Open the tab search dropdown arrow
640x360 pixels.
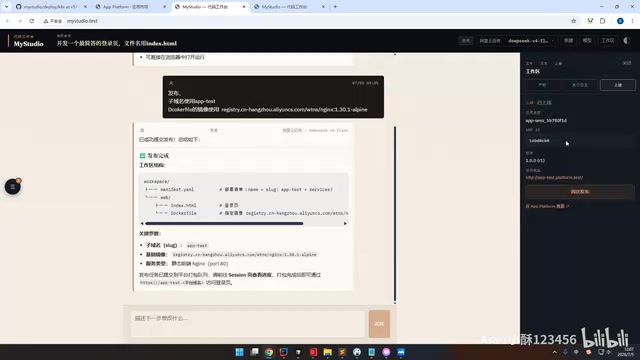(x=7, y=7)
